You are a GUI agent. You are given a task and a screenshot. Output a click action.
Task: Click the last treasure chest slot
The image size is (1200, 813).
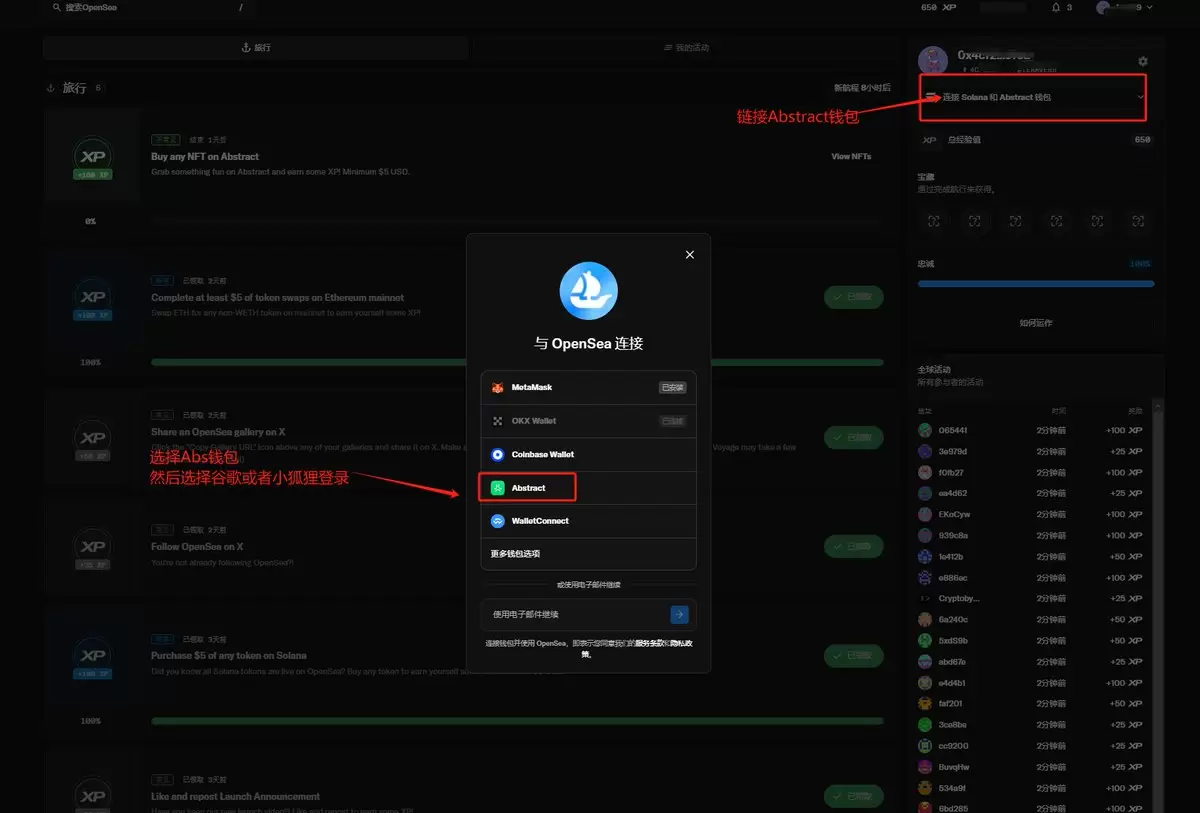1138,221
